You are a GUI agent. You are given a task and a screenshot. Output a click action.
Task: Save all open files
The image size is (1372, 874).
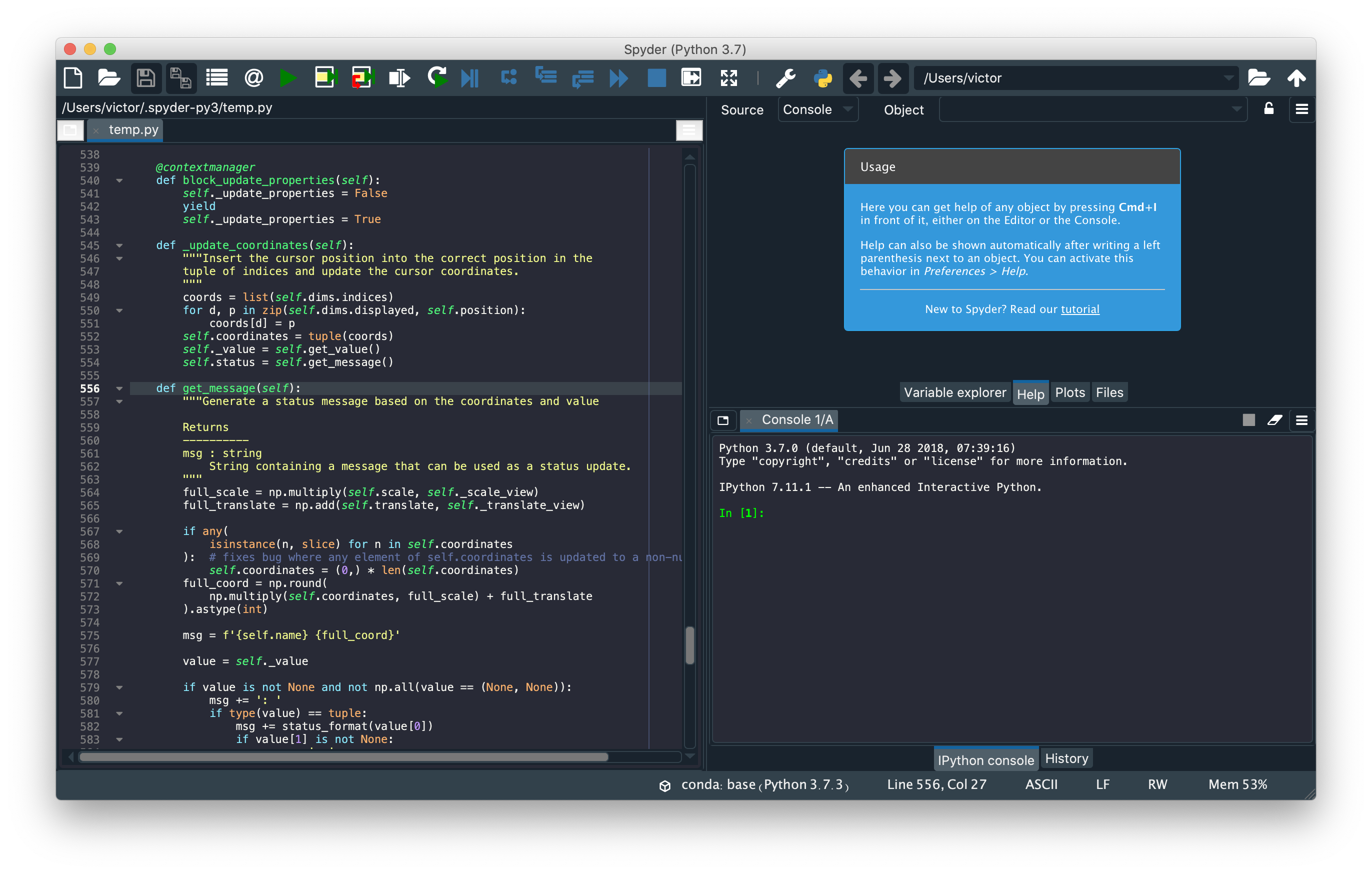(x=181, y=78)
